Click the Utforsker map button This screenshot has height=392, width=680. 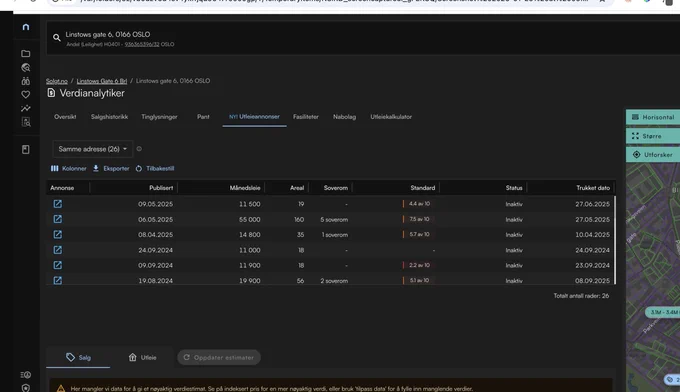coord(653,154)
